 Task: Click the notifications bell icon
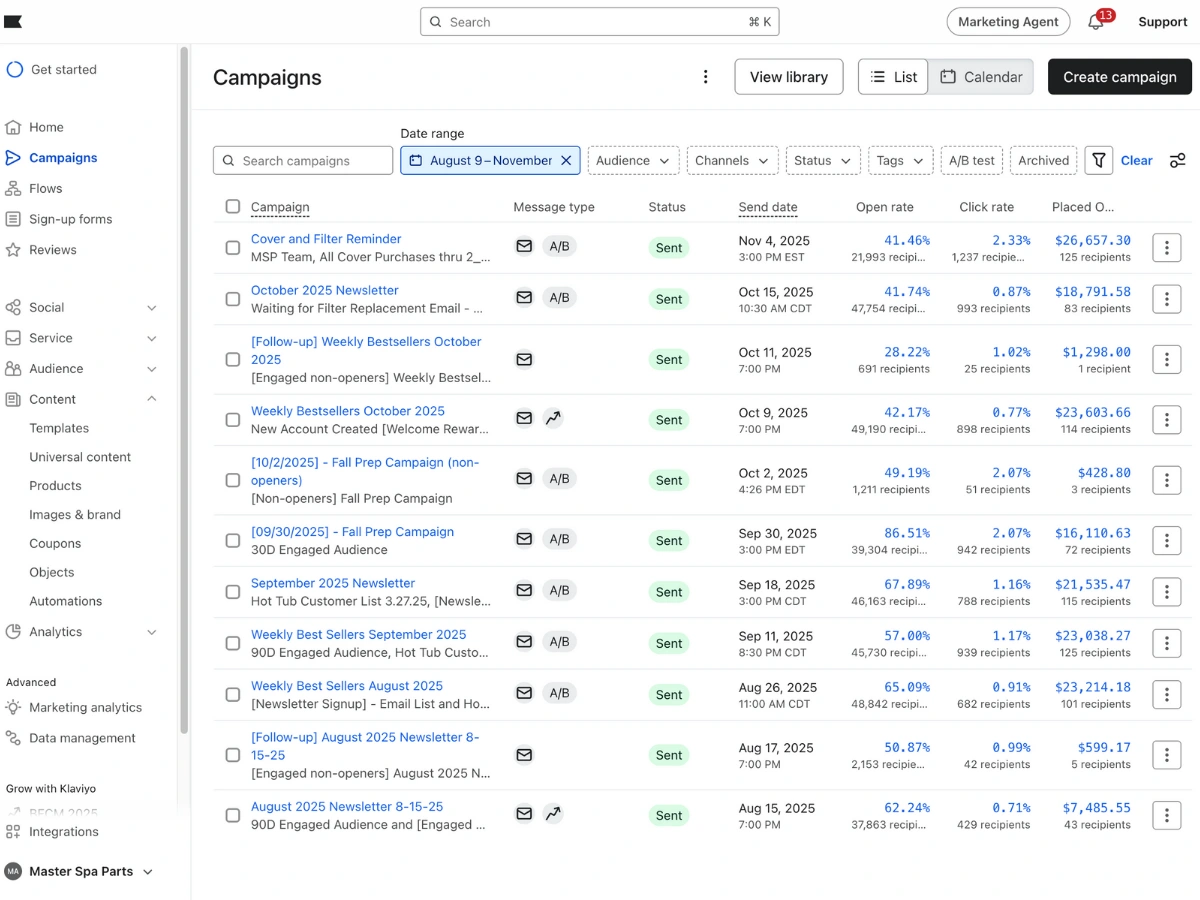point(1096,22)
